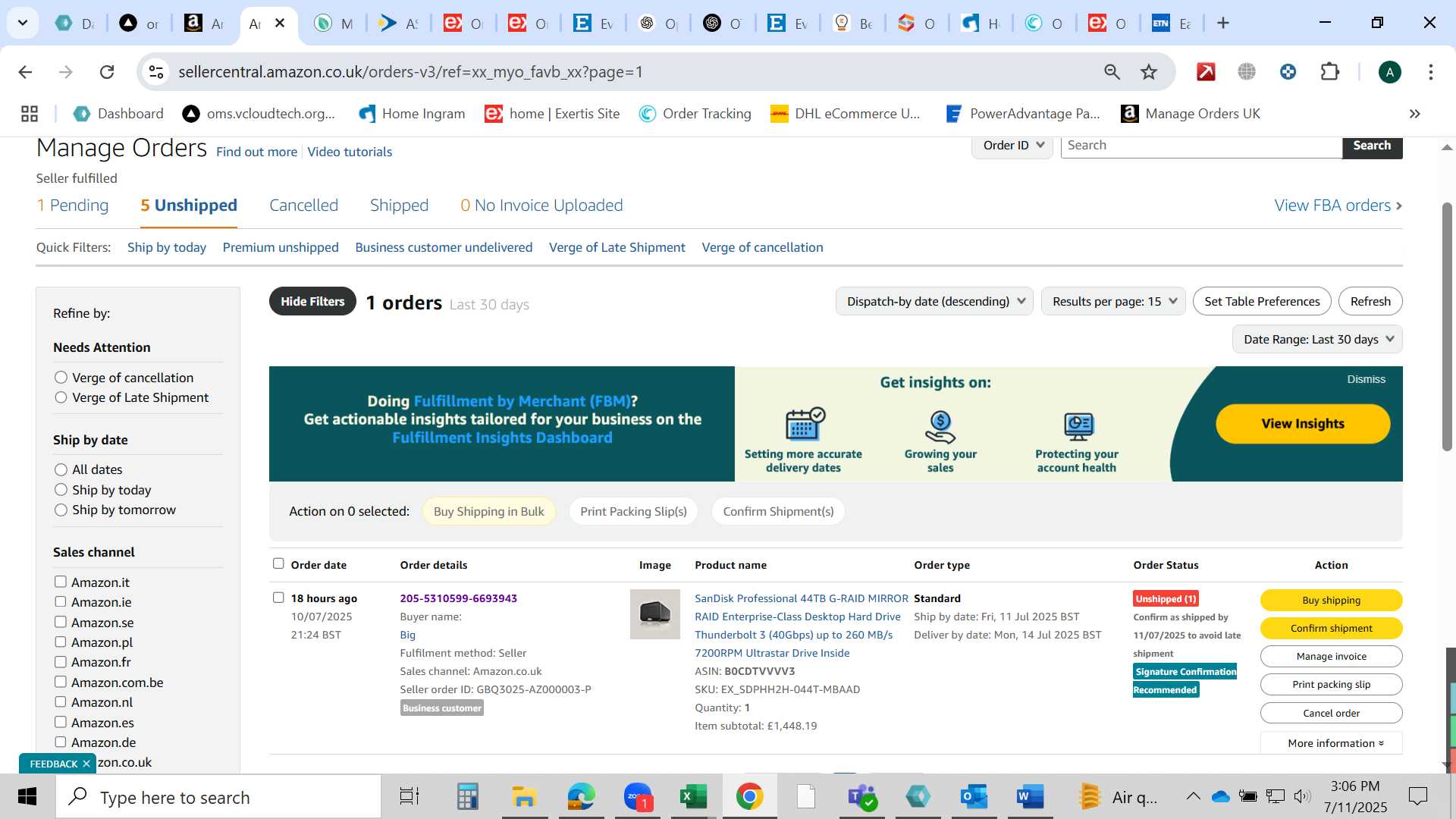The width and height of the screenshot is (1456, 819).
Task: Open Outlook from the taskbar
Action: tap(973, 797)
